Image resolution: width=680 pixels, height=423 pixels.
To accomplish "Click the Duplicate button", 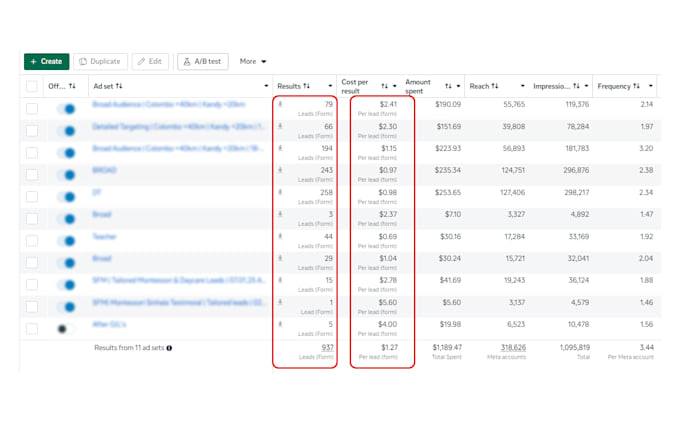I will 100,62.
